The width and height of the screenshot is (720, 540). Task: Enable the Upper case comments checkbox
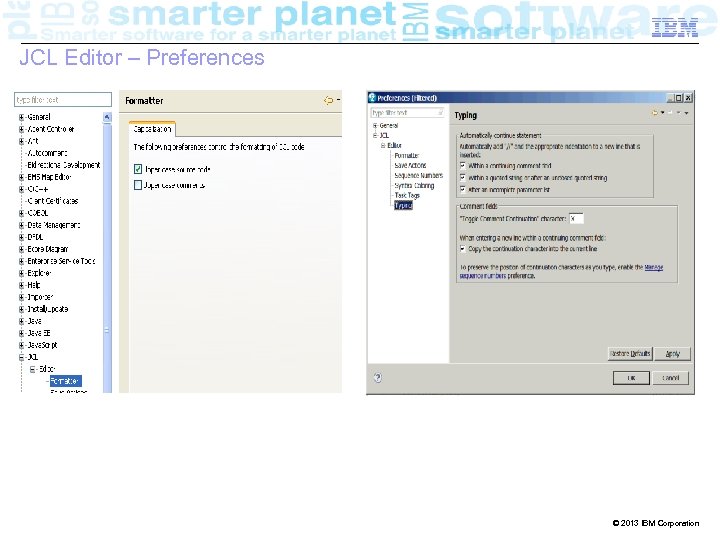138,185
